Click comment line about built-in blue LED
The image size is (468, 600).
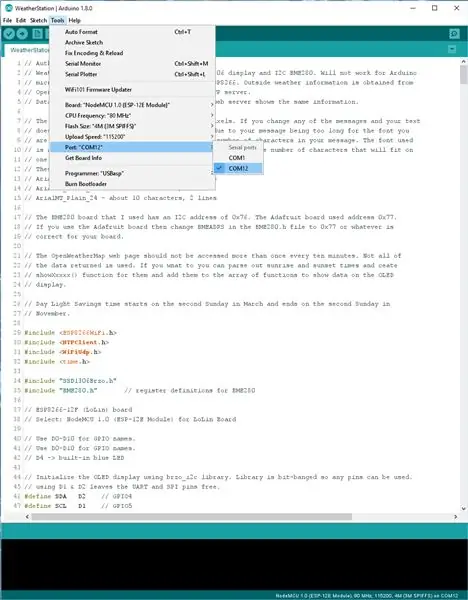[74, 458]
